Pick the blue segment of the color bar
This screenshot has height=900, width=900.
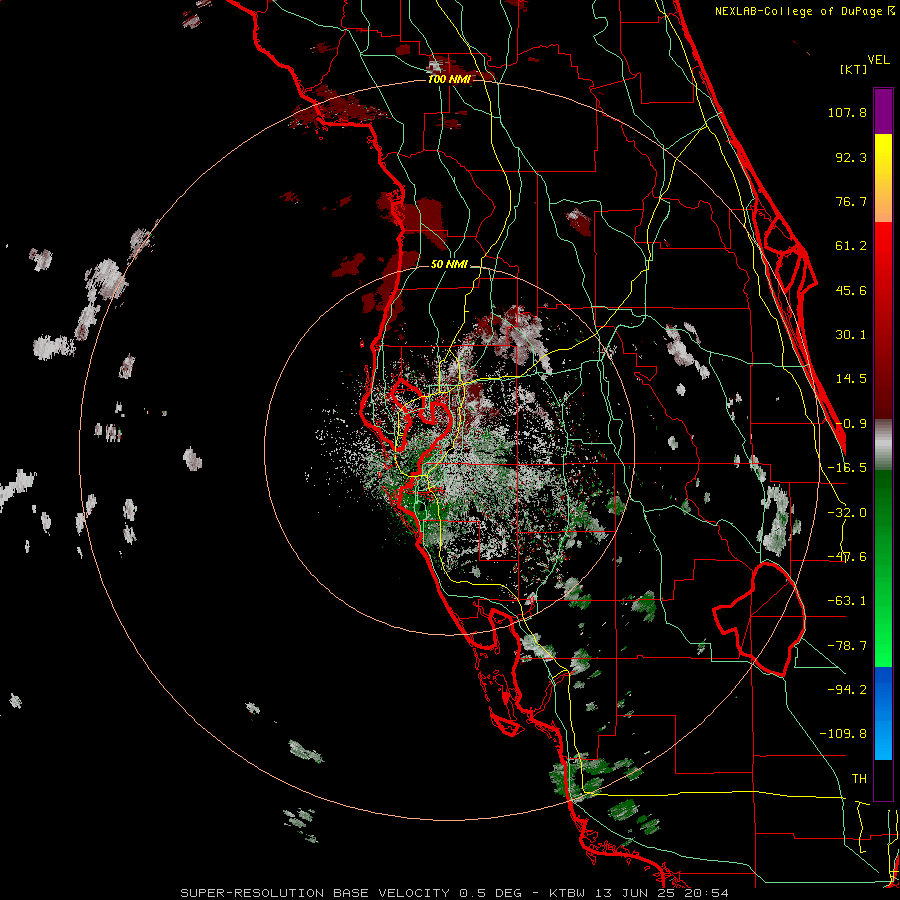(x=883, y=713)
